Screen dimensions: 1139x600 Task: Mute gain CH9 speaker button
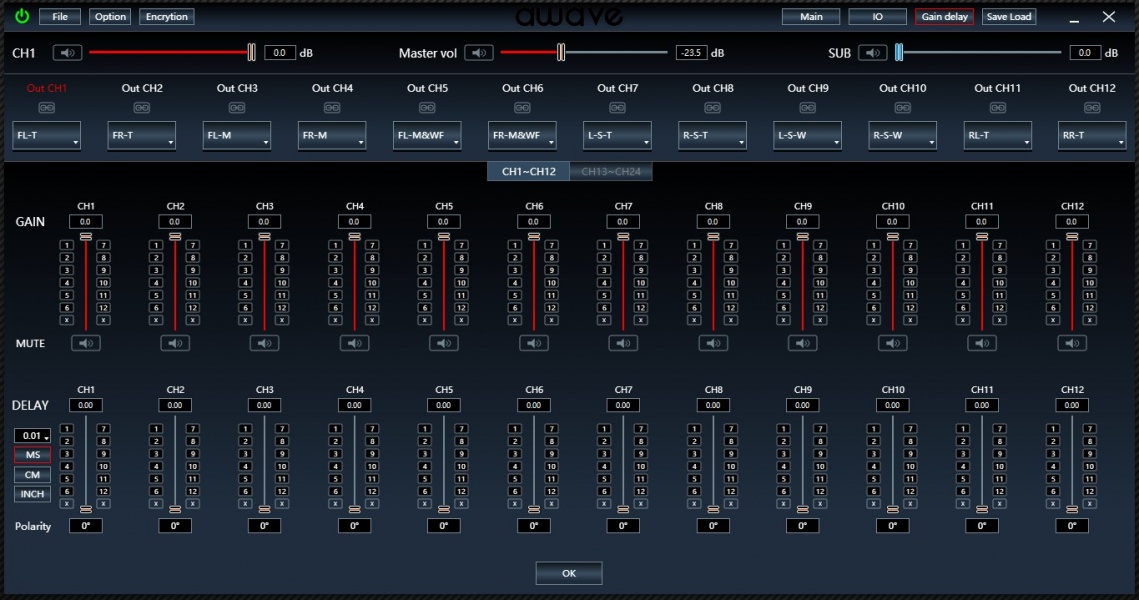click(x=803, y=343)
